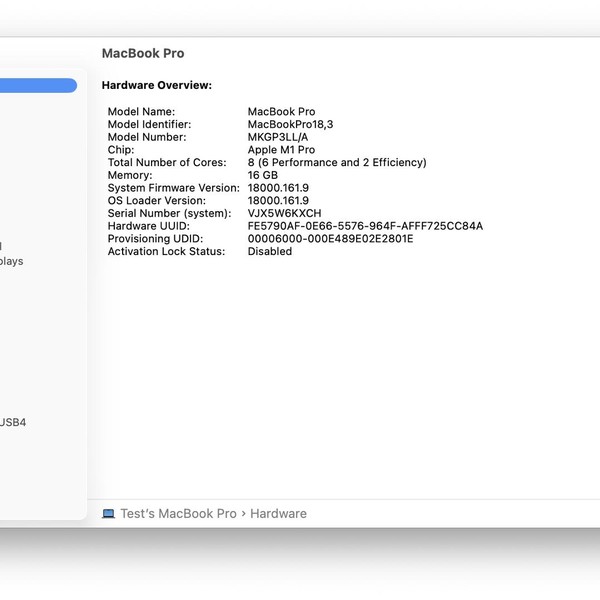
Task: Click the UDID value 00006000-000E489E02E2801E
Action: click(x=330, y=239)
